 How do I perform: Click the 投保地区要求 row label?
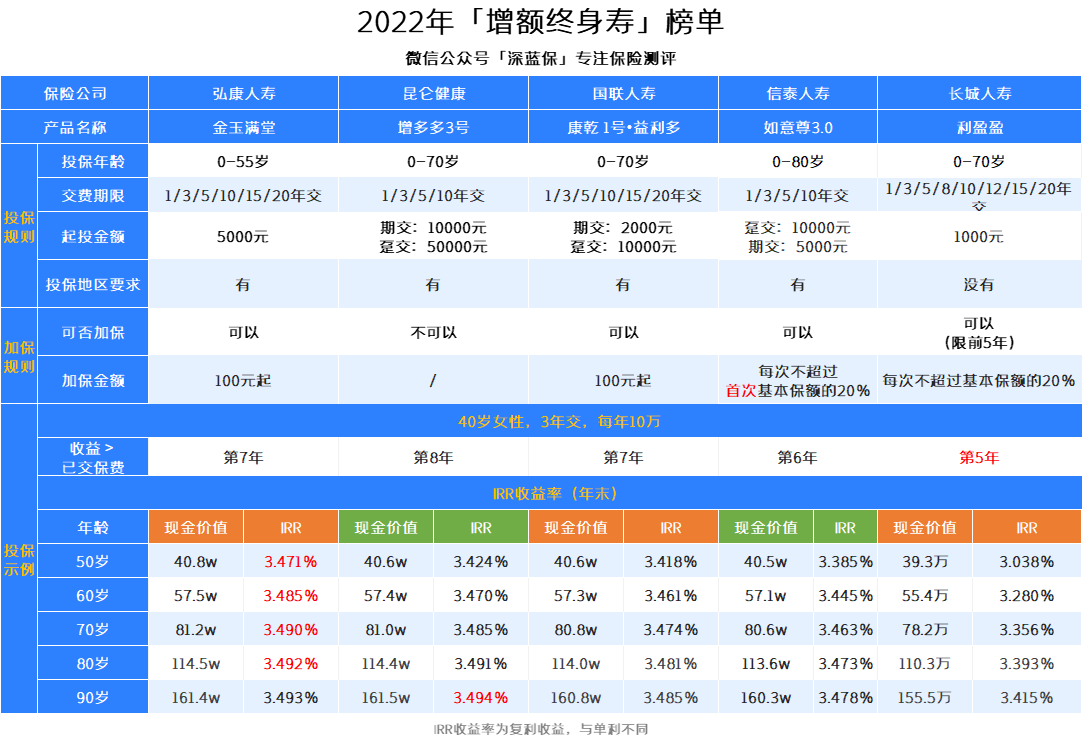(x=92, y=285)
